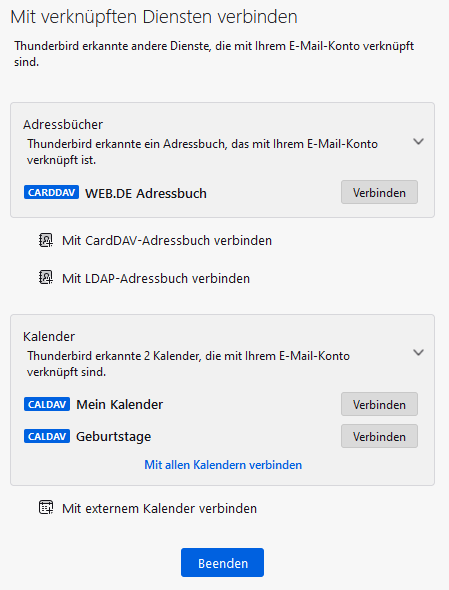Click the external calendar icon
Screen dimensions: 449x590
tap(46, 508)
